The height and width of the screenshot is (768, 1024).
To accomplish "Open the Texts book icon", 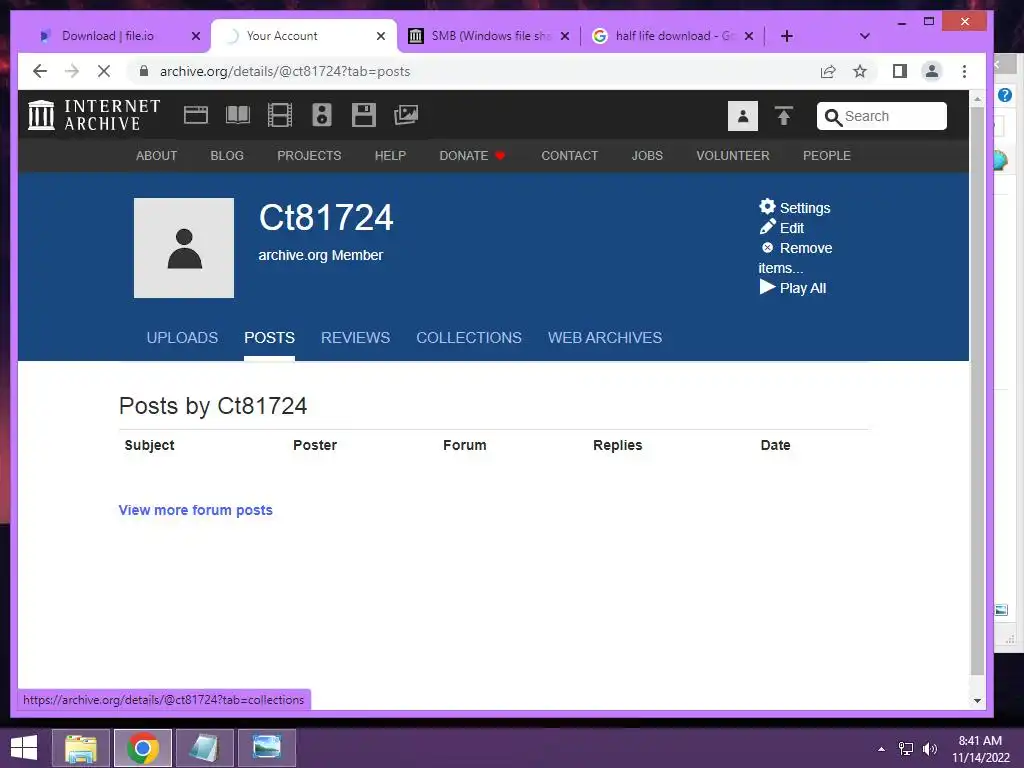I will (x=238, y=116).
